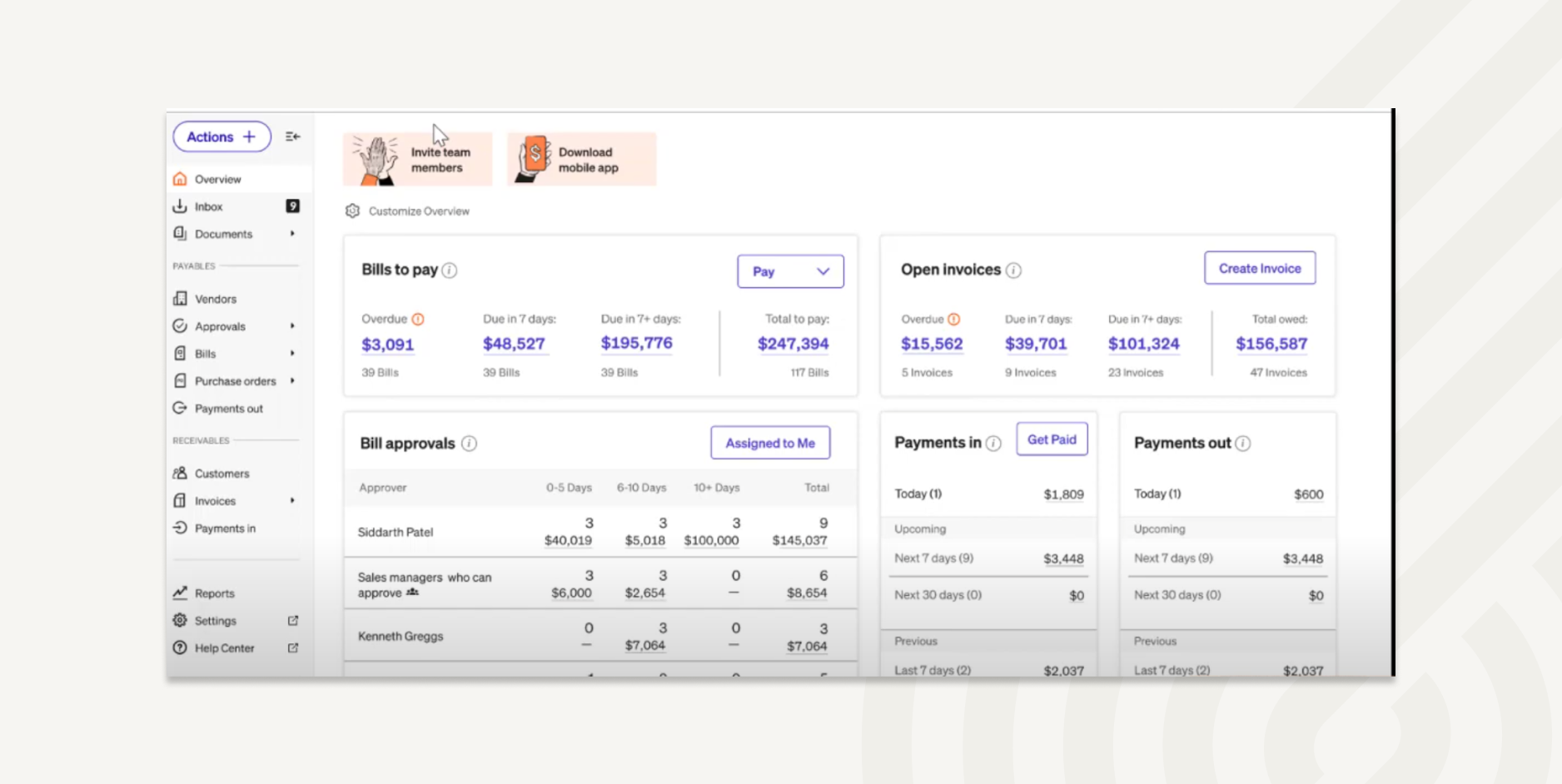
Task: Click the Create Invoice button
Action: click(1260, 268)
